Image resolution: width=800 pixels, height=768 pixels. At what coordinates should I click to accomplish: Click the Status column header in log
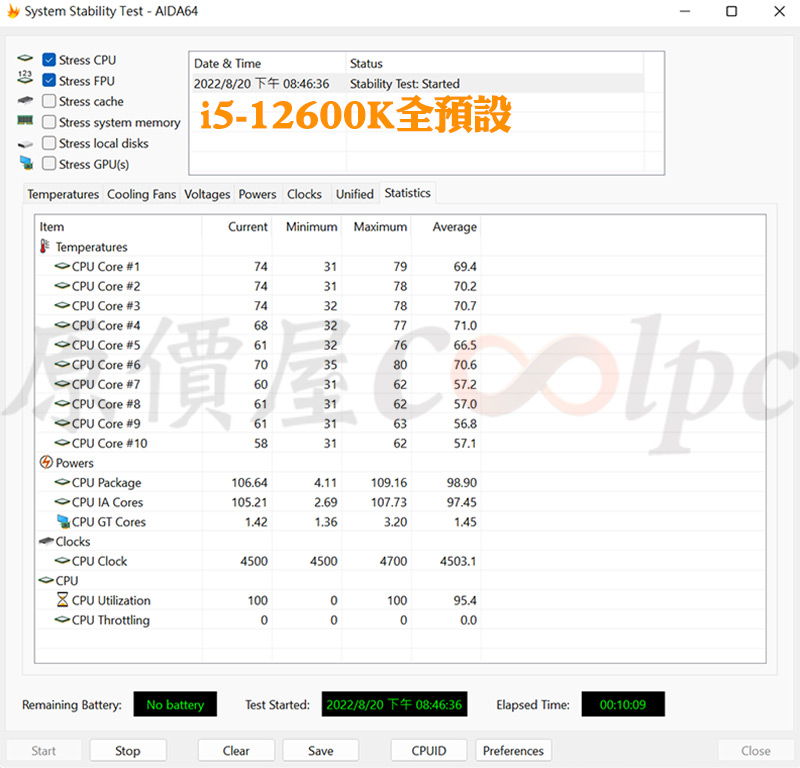(x=494, y=63)
